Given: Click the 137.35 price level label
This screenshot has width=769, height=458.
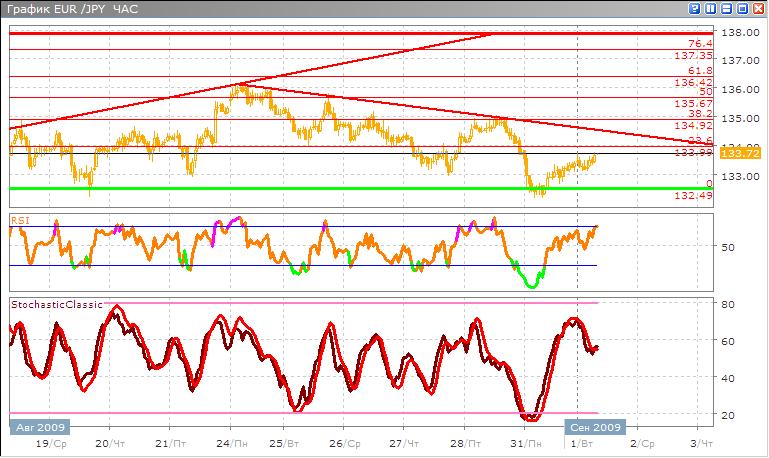Looking at the screenshot, I should [x=693, y=57].
